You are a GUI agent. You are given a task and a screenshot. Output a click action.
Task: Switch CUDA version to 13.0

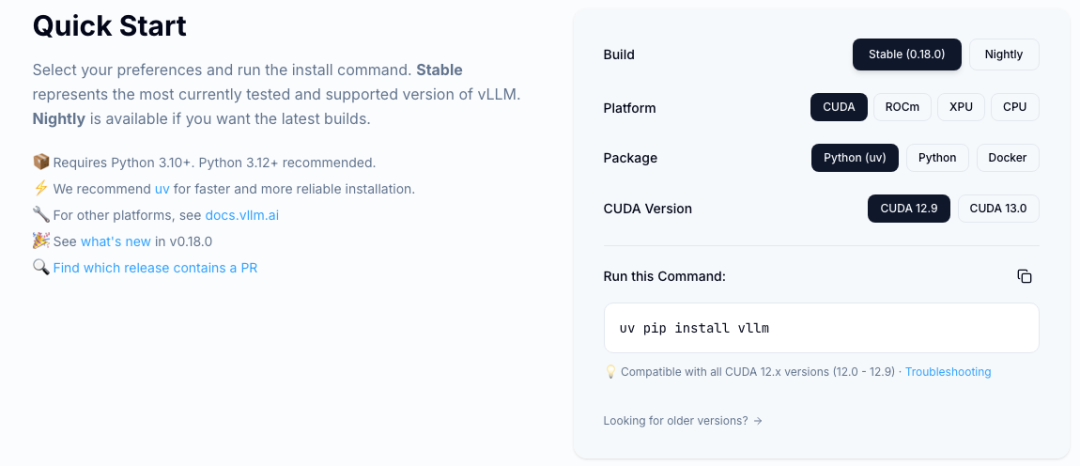pyautogui.click(x=998, y=208)
